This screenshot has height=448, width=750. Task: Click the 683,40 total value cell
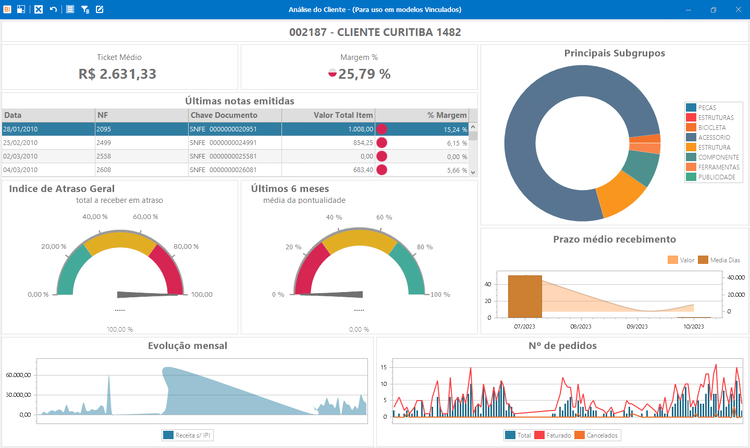[x=328, y=170]
